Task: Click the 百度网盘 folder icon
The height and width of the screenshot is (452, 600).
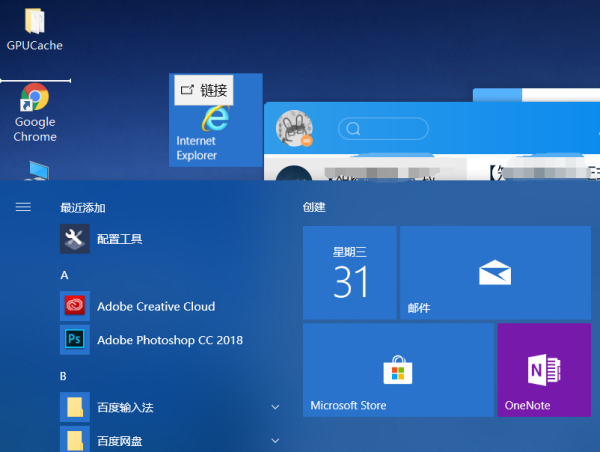Action: (75, 441)
